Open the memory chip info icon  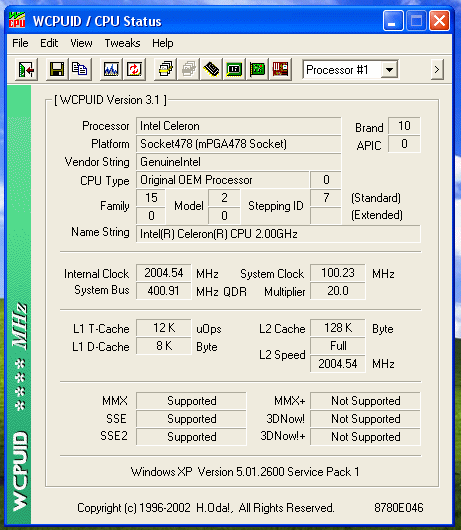click(211, 70)
